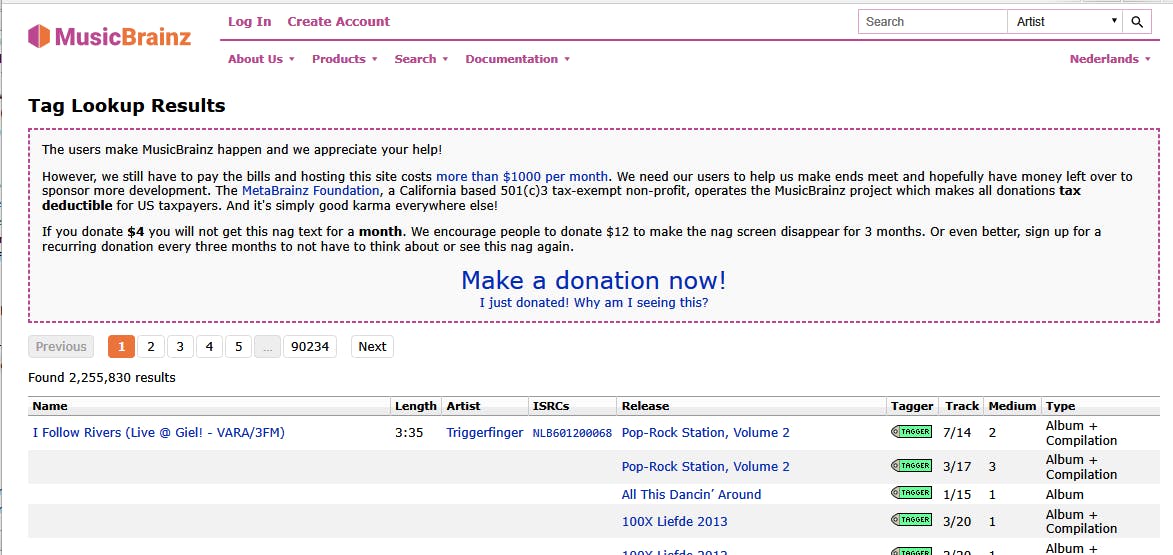Open release Pop-Rock Station, Volume 2 with track 3/17

point(705,467)
